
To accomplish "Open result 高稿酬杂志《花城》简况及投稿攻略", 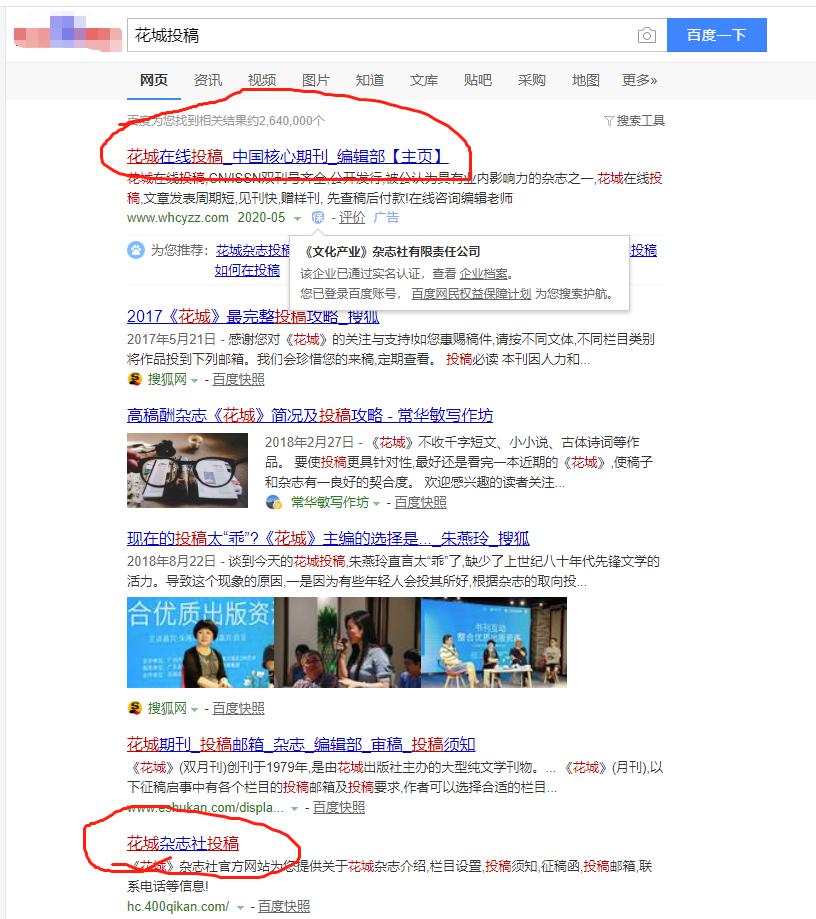I will point(310,416).
